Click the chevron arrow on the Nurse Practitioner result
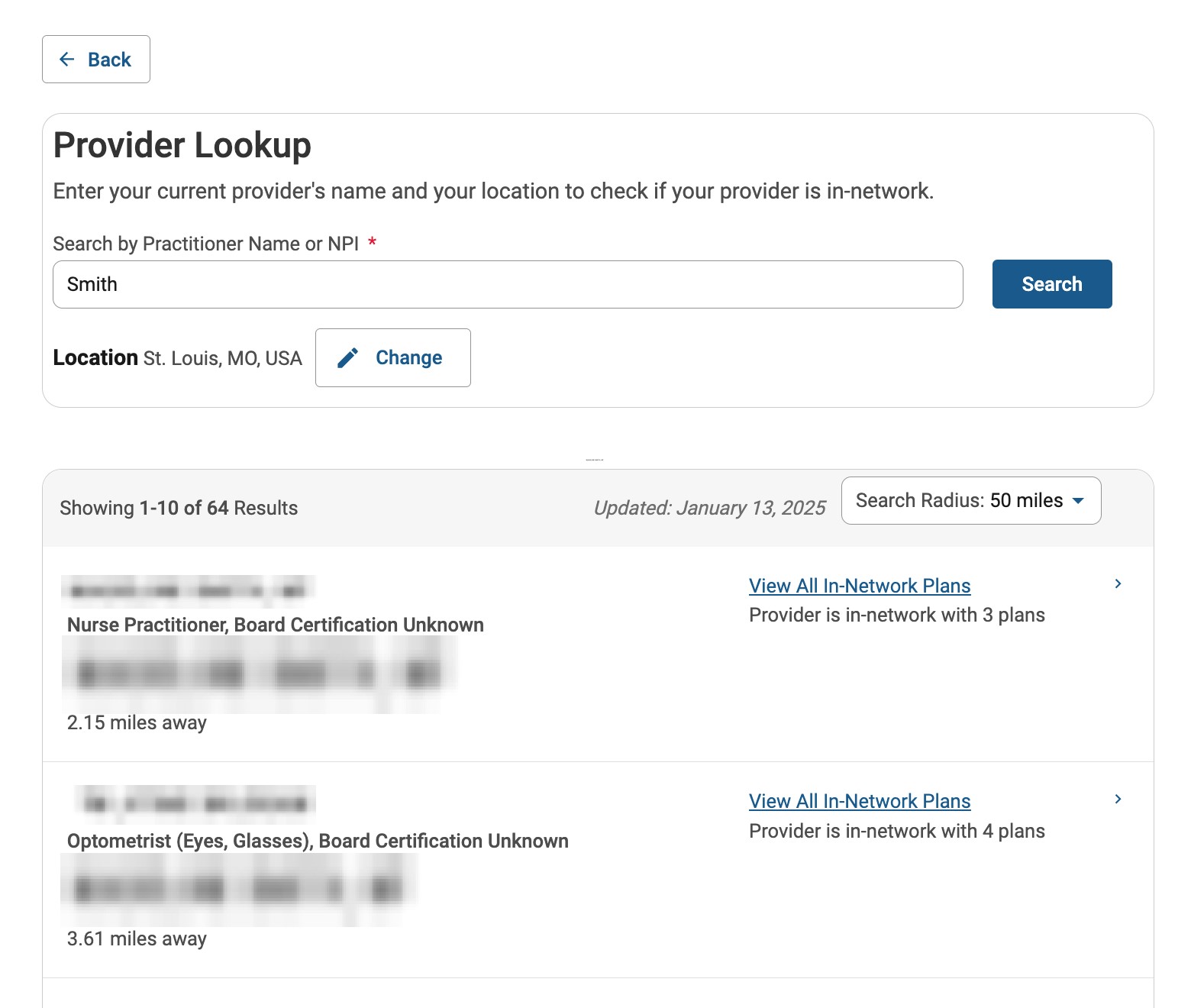Viewport: 1191px width, 1008px height. [x=1118, y=584]
